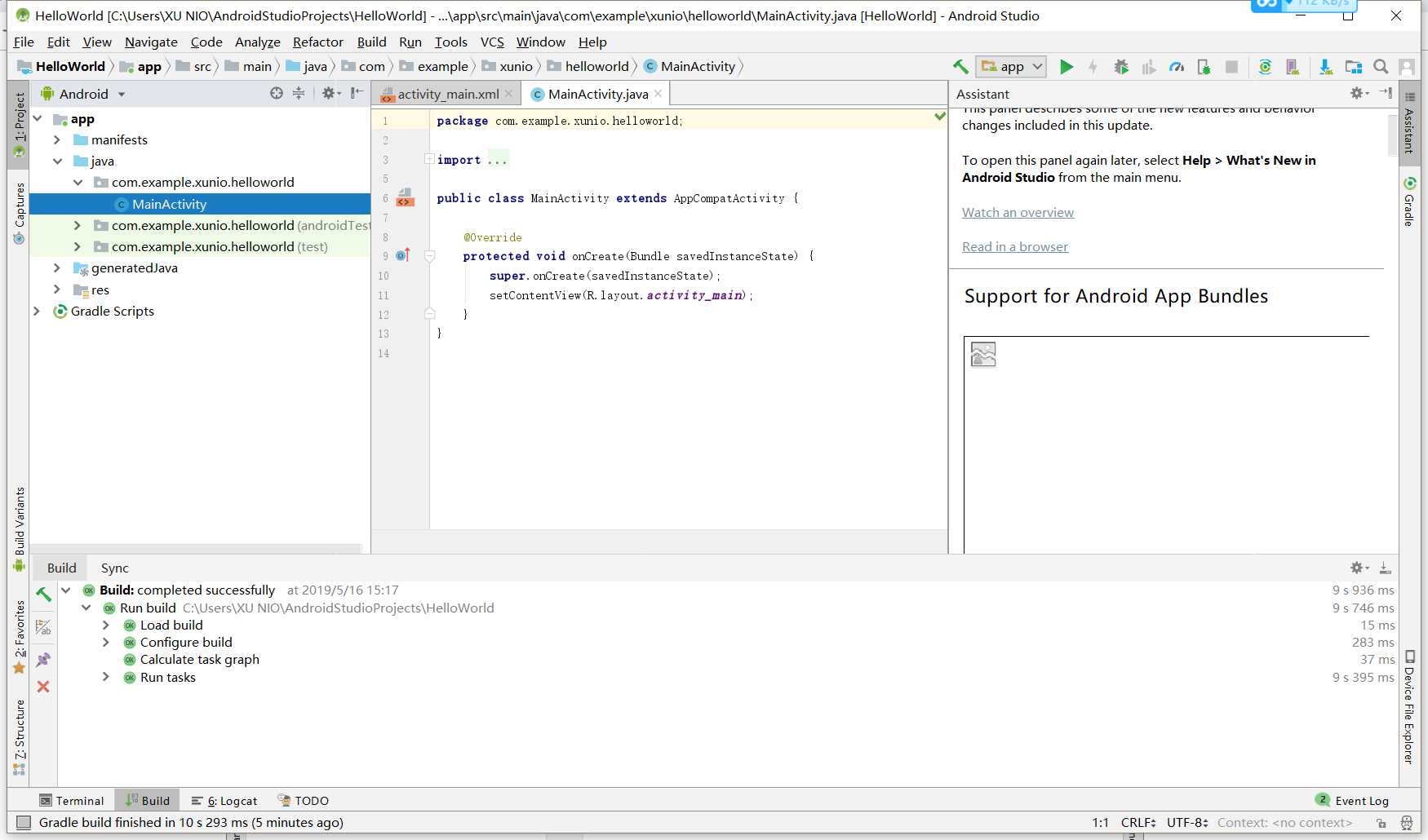Click the Make Project hammer icon in the toolbar

(x=960, y=67)
